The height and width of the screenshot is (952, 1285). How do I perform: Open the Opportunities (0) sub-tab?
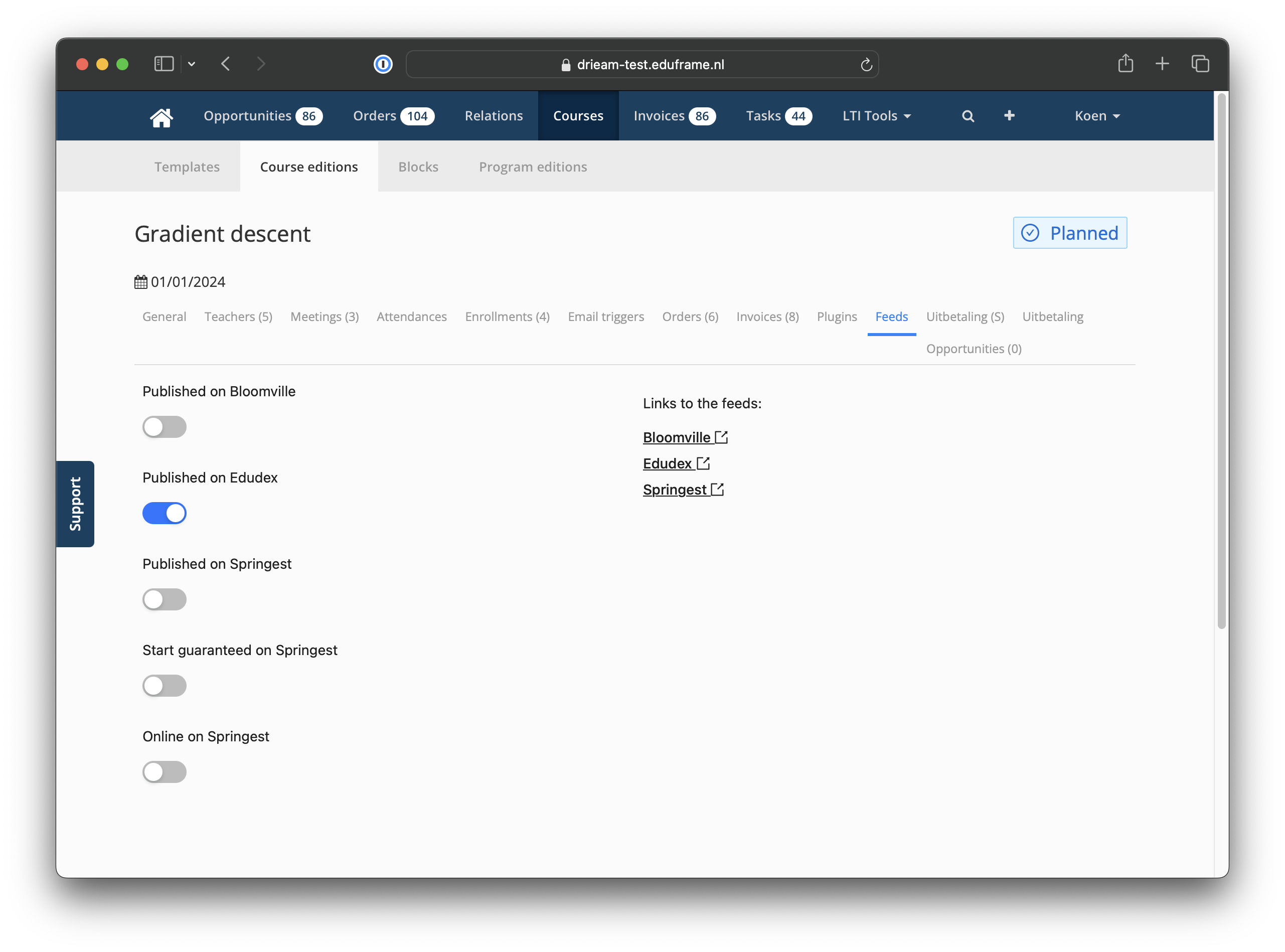pyautogui.click(x=974, y=349)
